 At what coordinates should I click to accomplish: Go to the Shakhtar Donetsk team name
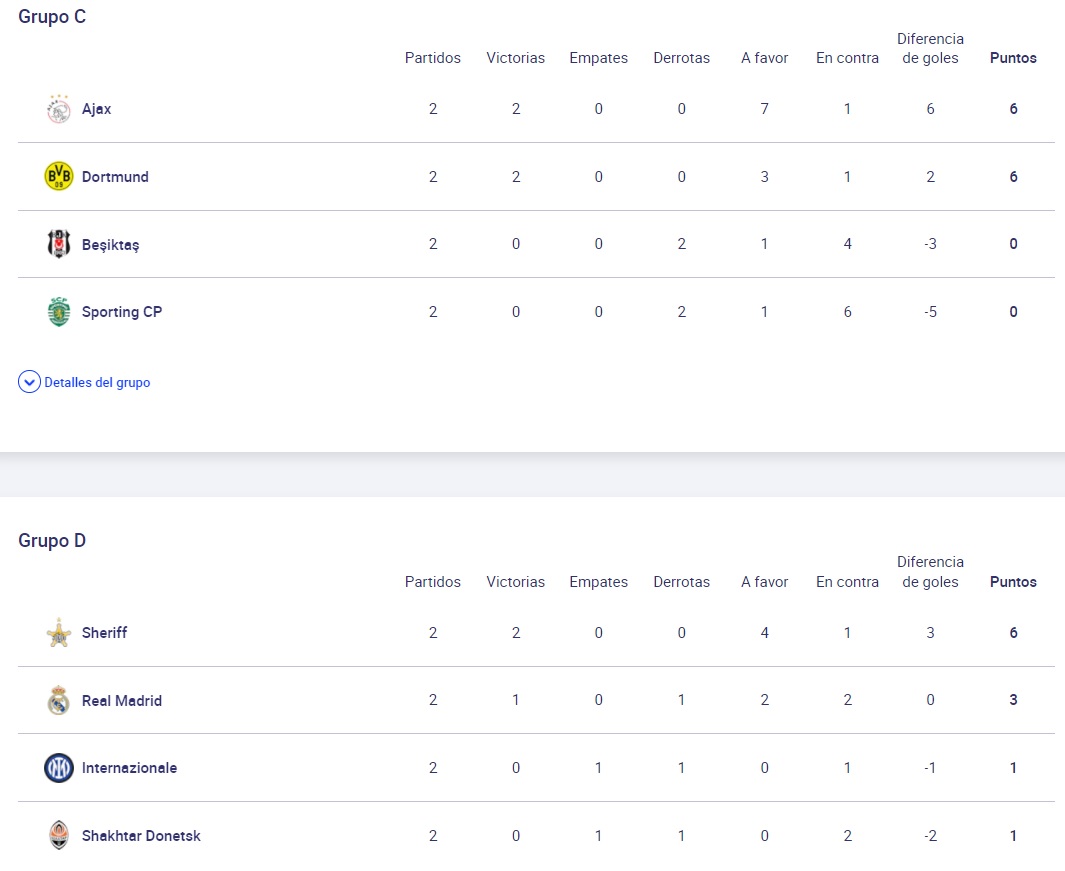click(141, 836)
